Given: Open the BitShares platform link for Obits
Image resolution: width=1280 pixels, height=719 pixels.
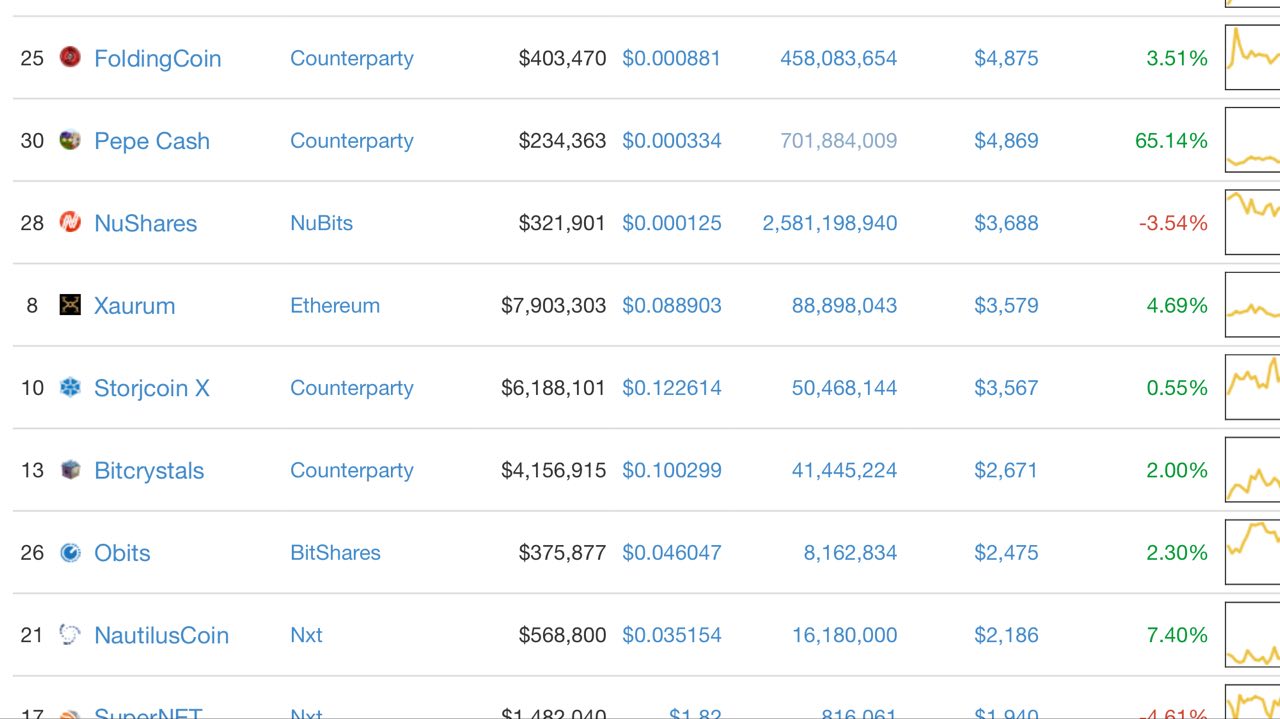Looking at the screenshot, I should 335,552.
